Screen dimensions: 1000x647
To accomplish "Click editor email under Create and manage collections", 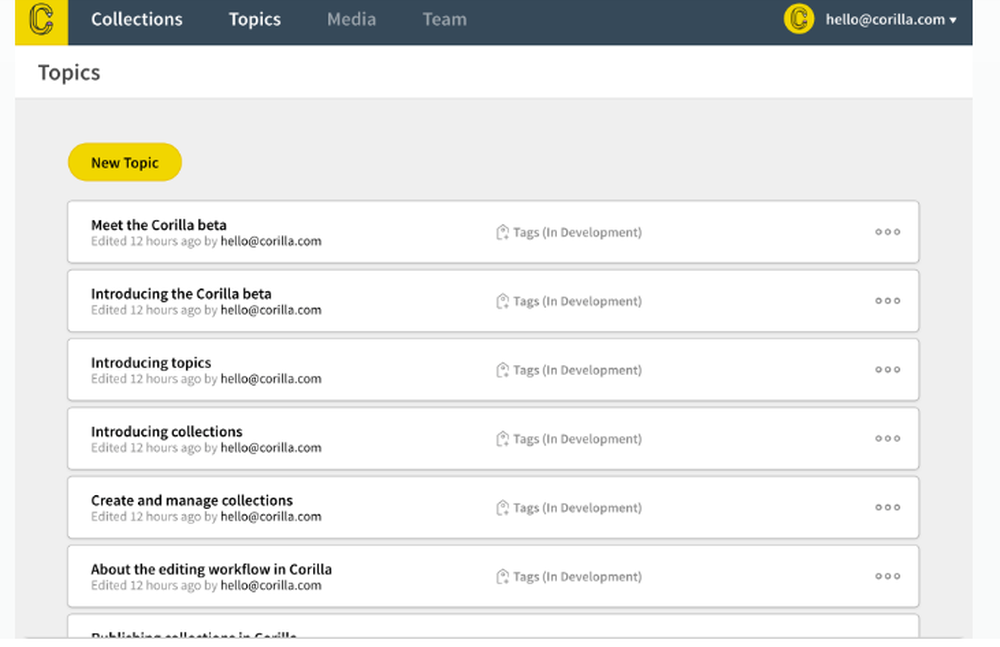I will (x=271, y=517).
